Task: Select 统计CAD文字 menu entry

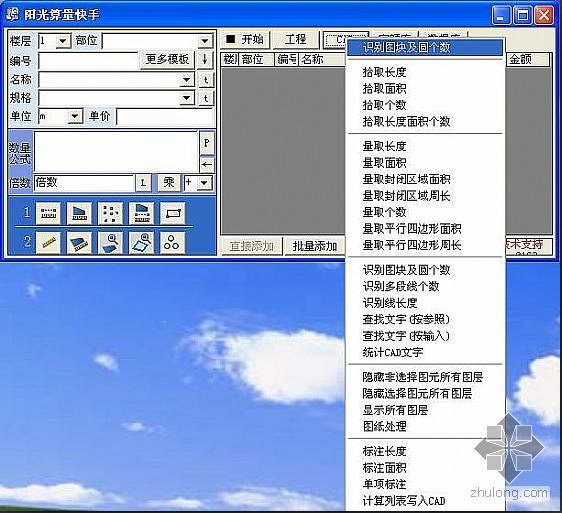Action: (425, 352)
